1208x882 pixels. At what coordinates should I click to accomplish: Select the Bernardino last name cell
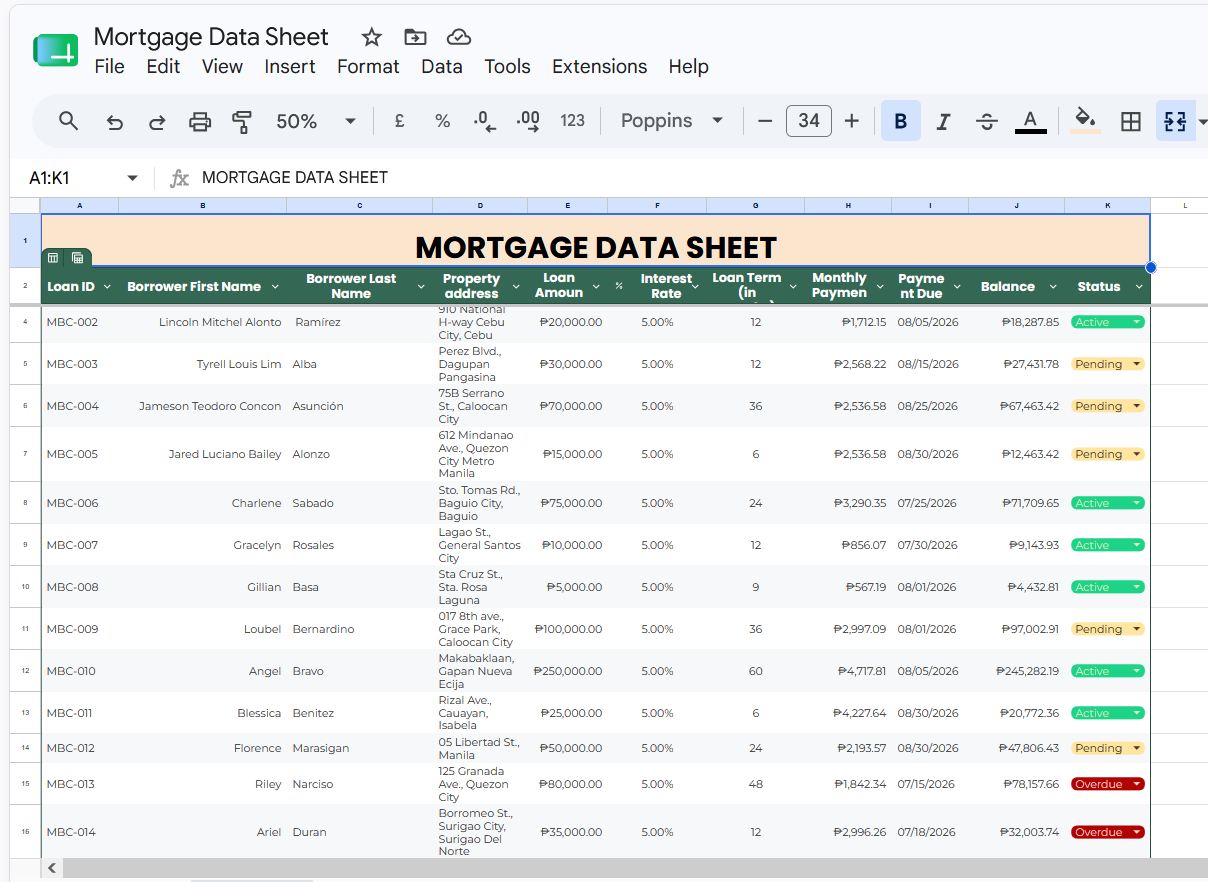[360, 629]
